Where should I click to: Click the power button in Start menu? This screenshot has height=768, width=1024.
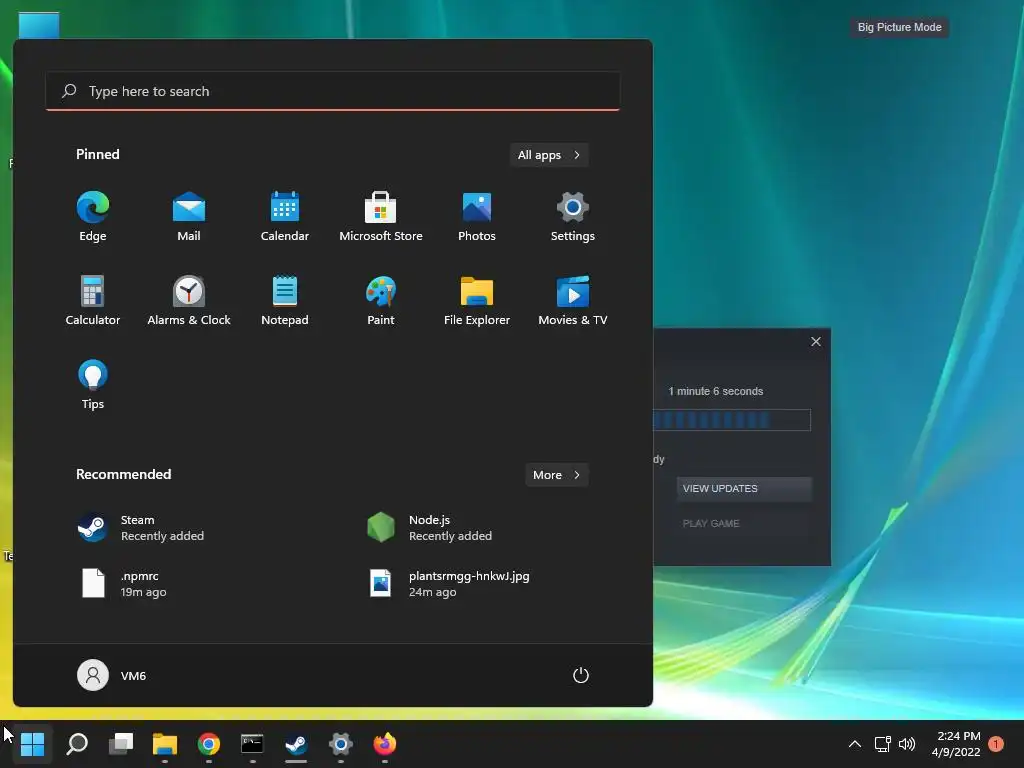point(581,675)
